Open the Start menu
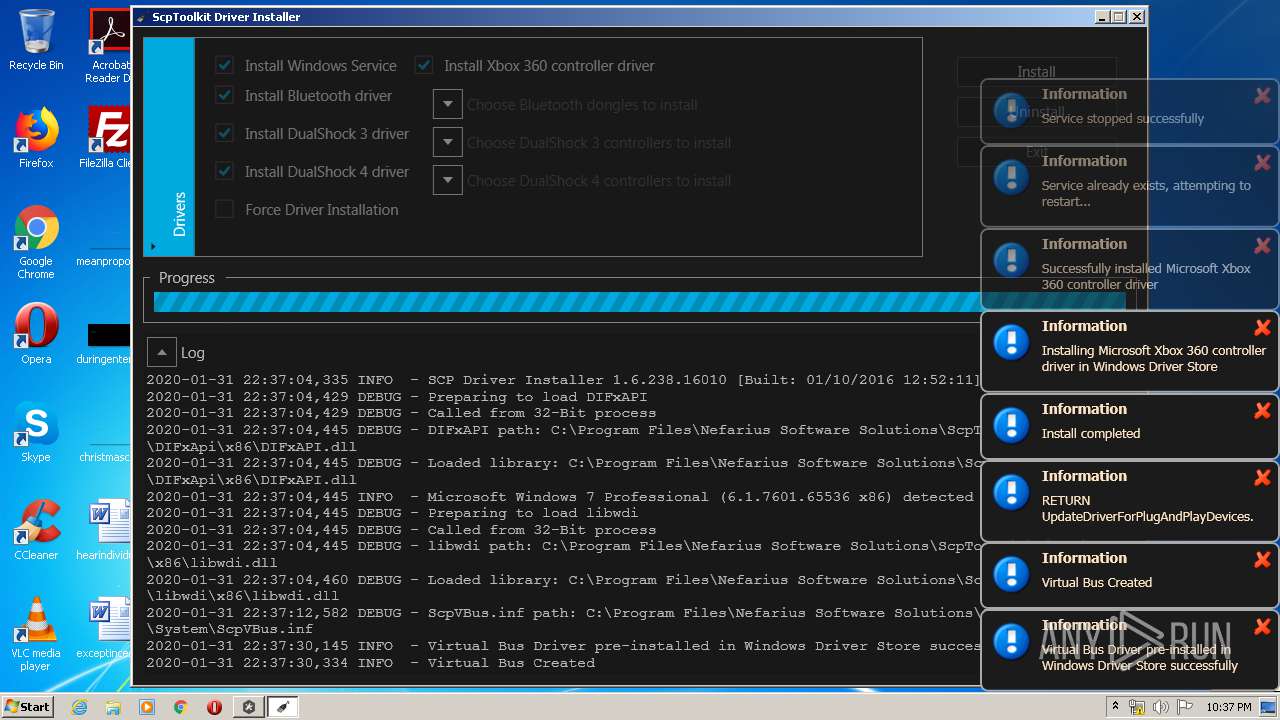 click(x=28, y=707)
